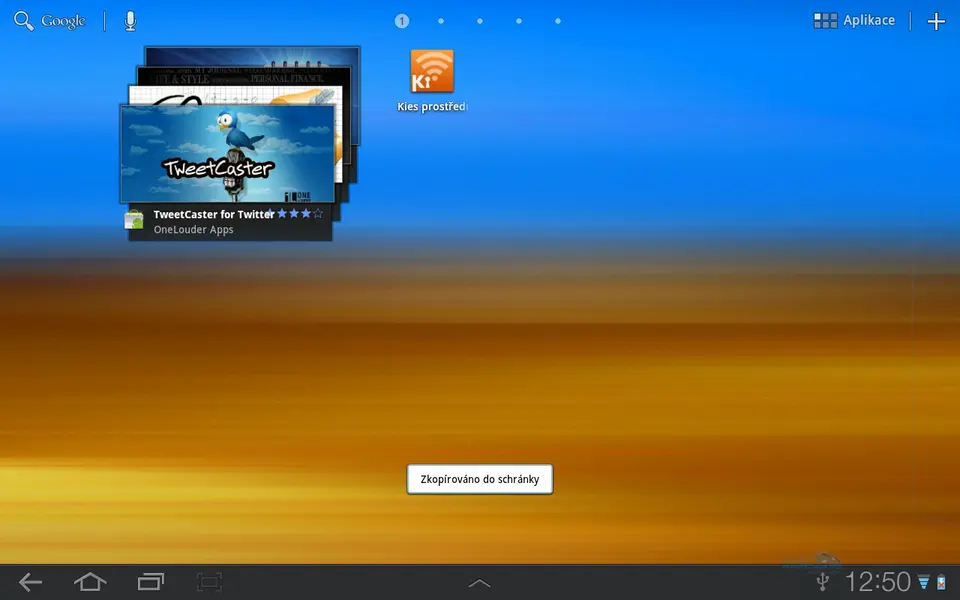Open the Aplikace app drawer
Image resolution: width=960 pixels, height=600 pixels.
[854, 20]
